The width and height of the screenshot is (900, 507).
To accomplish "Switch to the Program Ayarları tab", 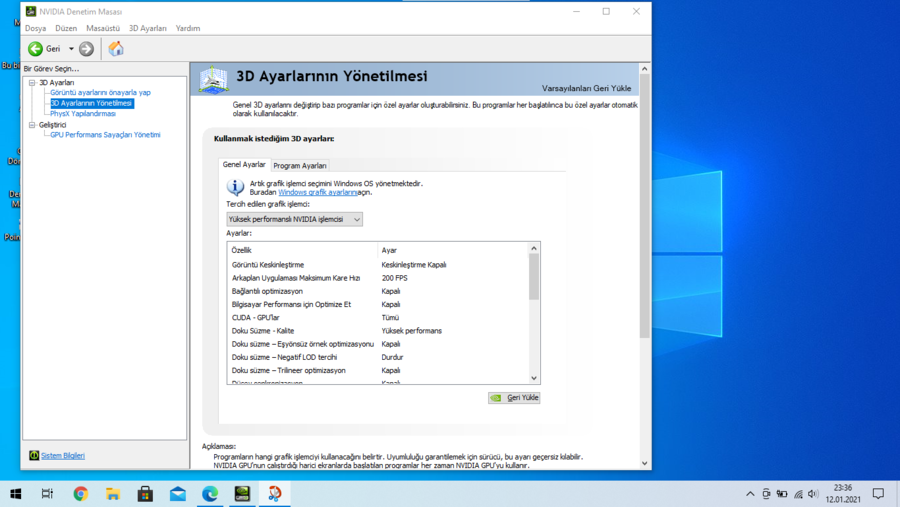I will 300,166.
